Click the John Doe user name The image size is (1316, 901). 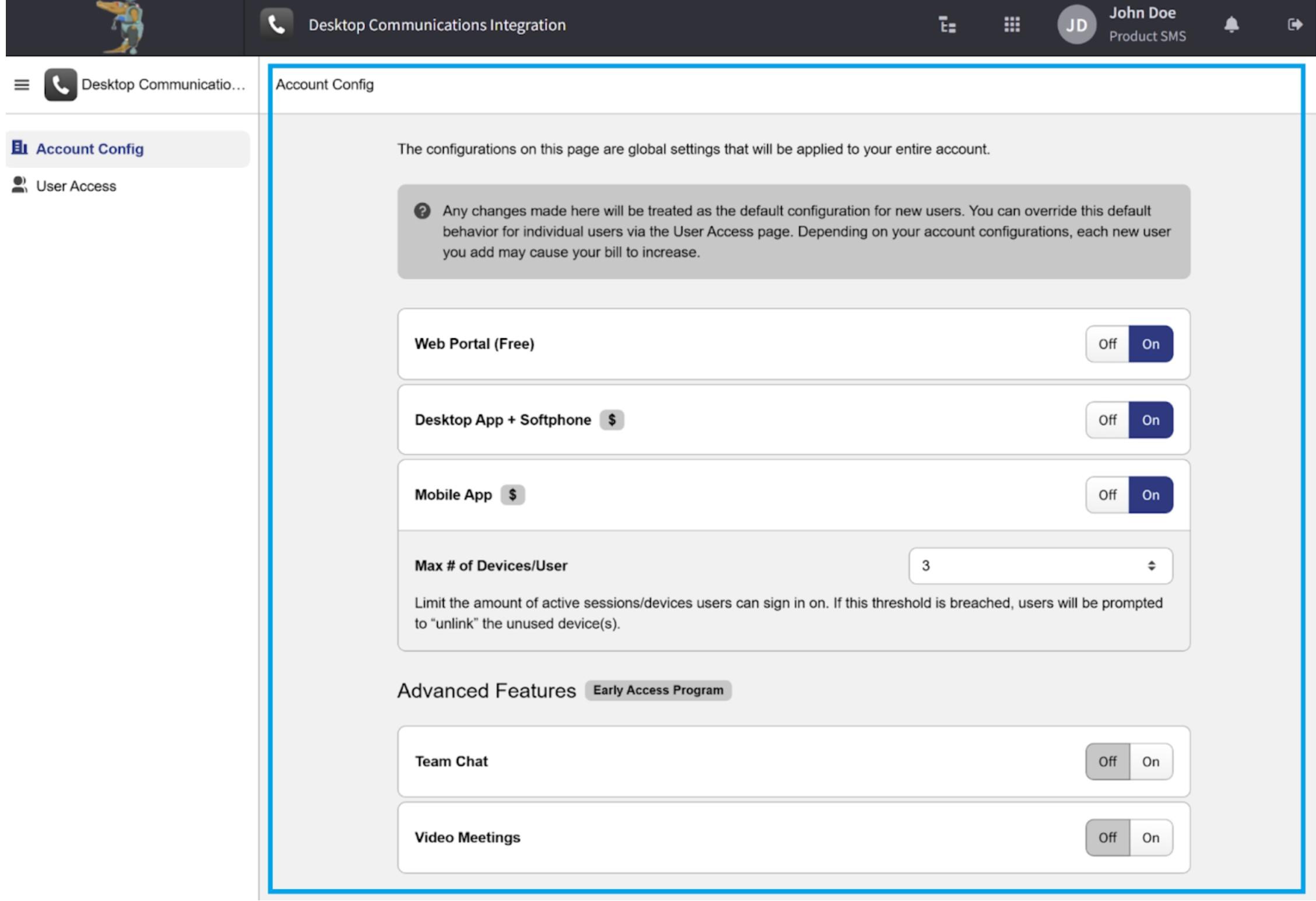tap(1142, 13)
